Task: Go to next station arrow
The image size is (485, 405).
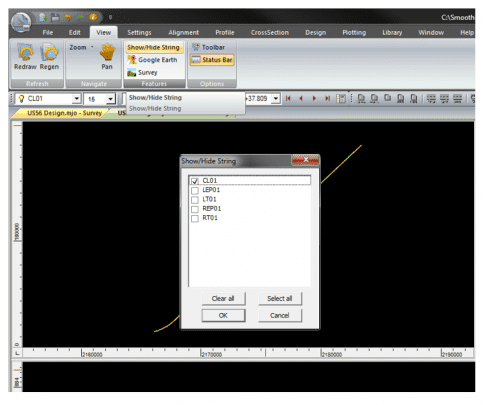Action: tap(314, 98)
